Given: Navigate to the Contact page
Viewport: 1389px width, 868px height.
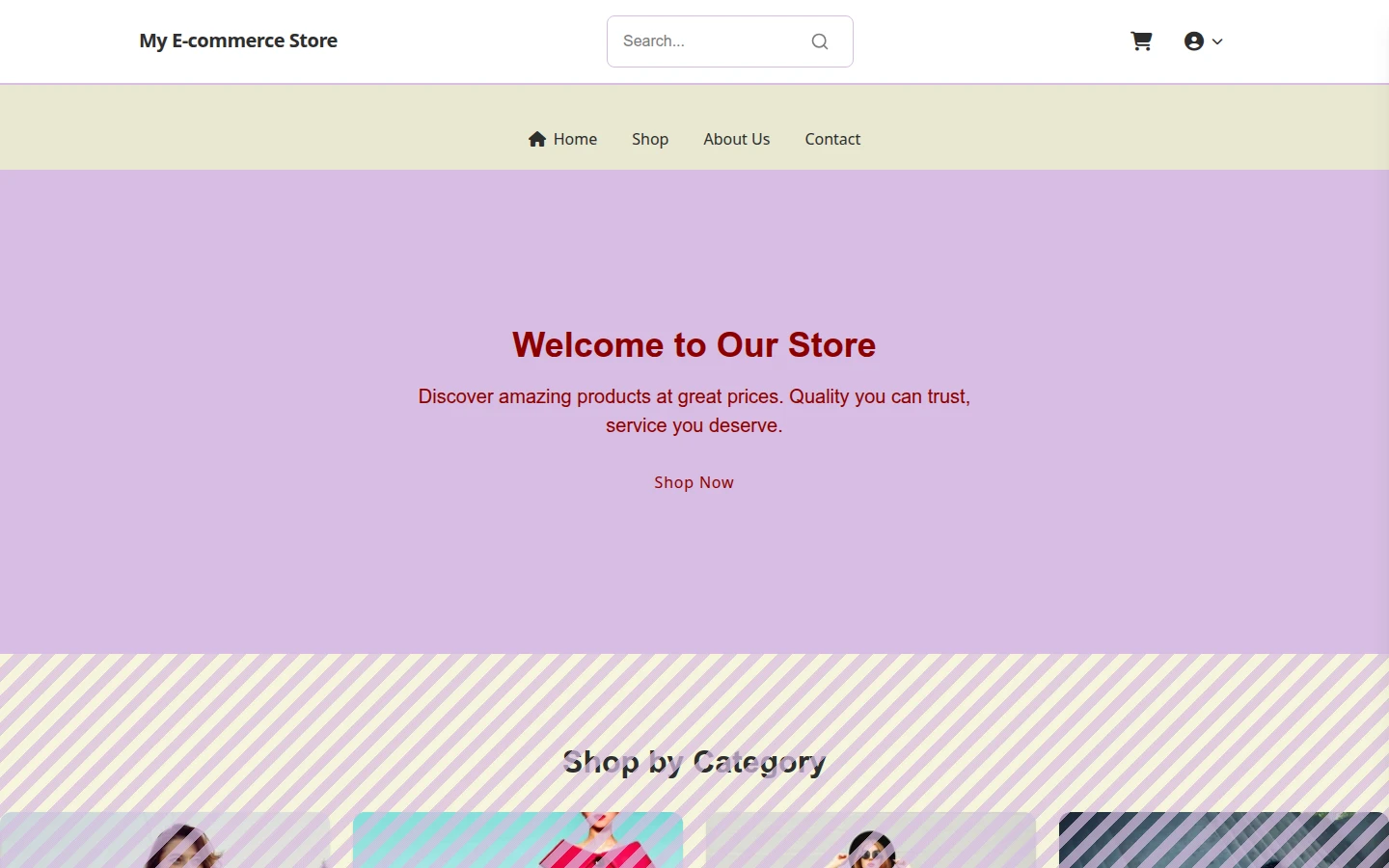Looking at the screenshot, I should 832,139.
